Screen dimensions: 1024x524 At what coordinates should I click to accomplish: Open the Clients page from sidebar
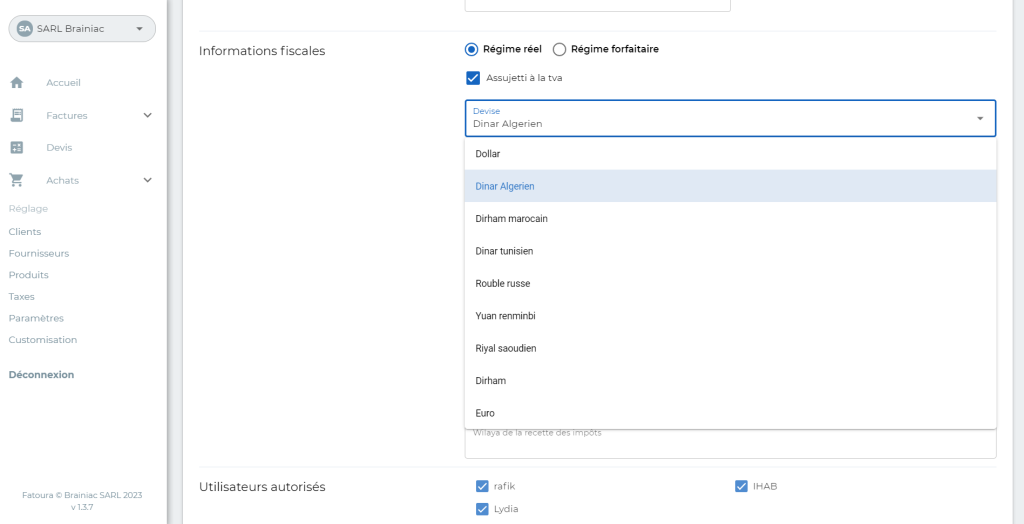[25, 232]
